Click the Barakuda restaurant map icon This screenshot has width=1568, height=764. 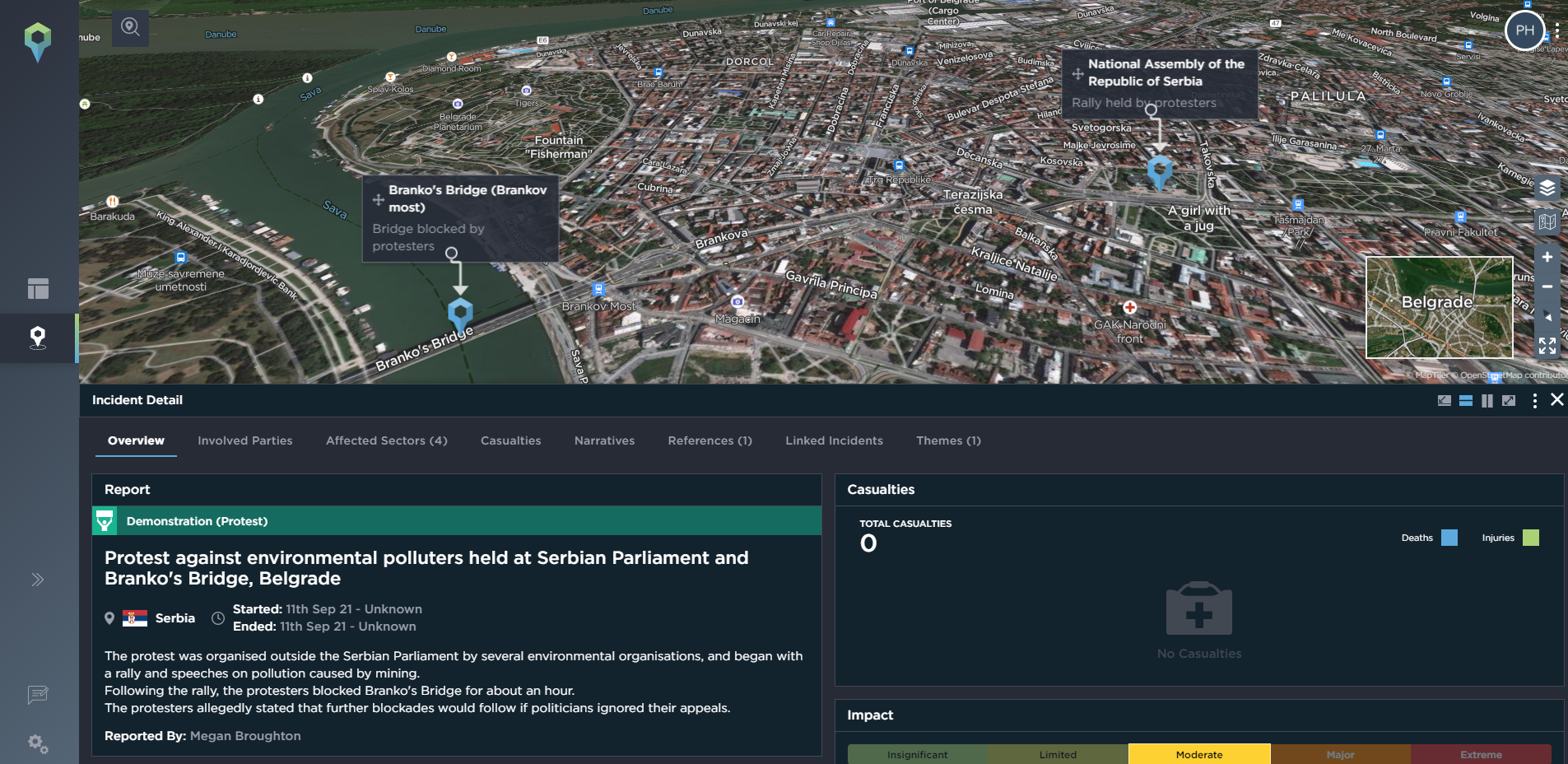[x=113, y=202]
